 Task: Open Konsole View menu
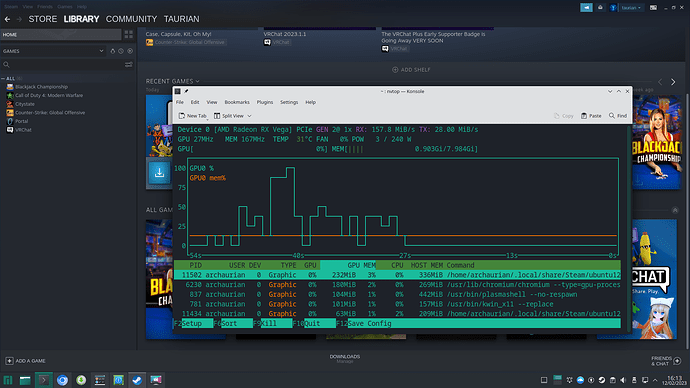click(x=212, y=102)
